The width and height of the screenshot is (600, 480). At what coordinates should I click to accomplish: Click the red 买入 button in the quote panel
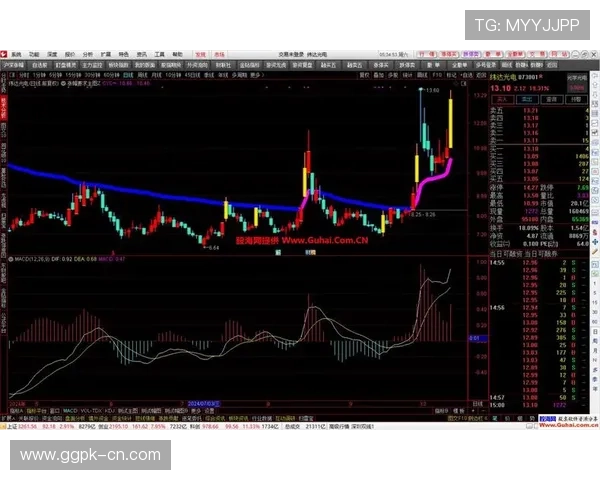pos(502,100)
